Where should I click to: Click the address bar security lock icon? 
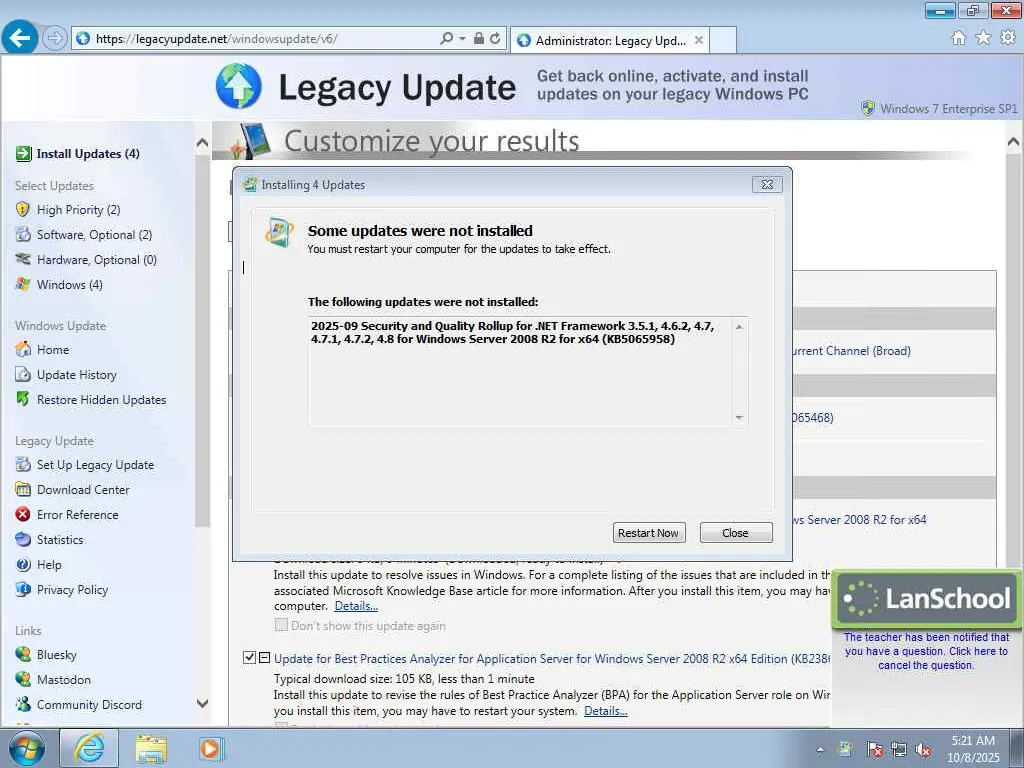(479, 39)
